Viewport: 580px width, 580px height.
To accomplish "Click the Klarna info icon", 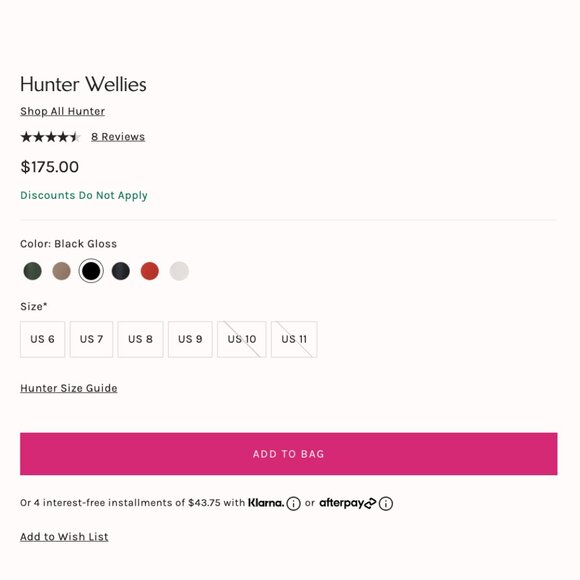I will (293, 503).
